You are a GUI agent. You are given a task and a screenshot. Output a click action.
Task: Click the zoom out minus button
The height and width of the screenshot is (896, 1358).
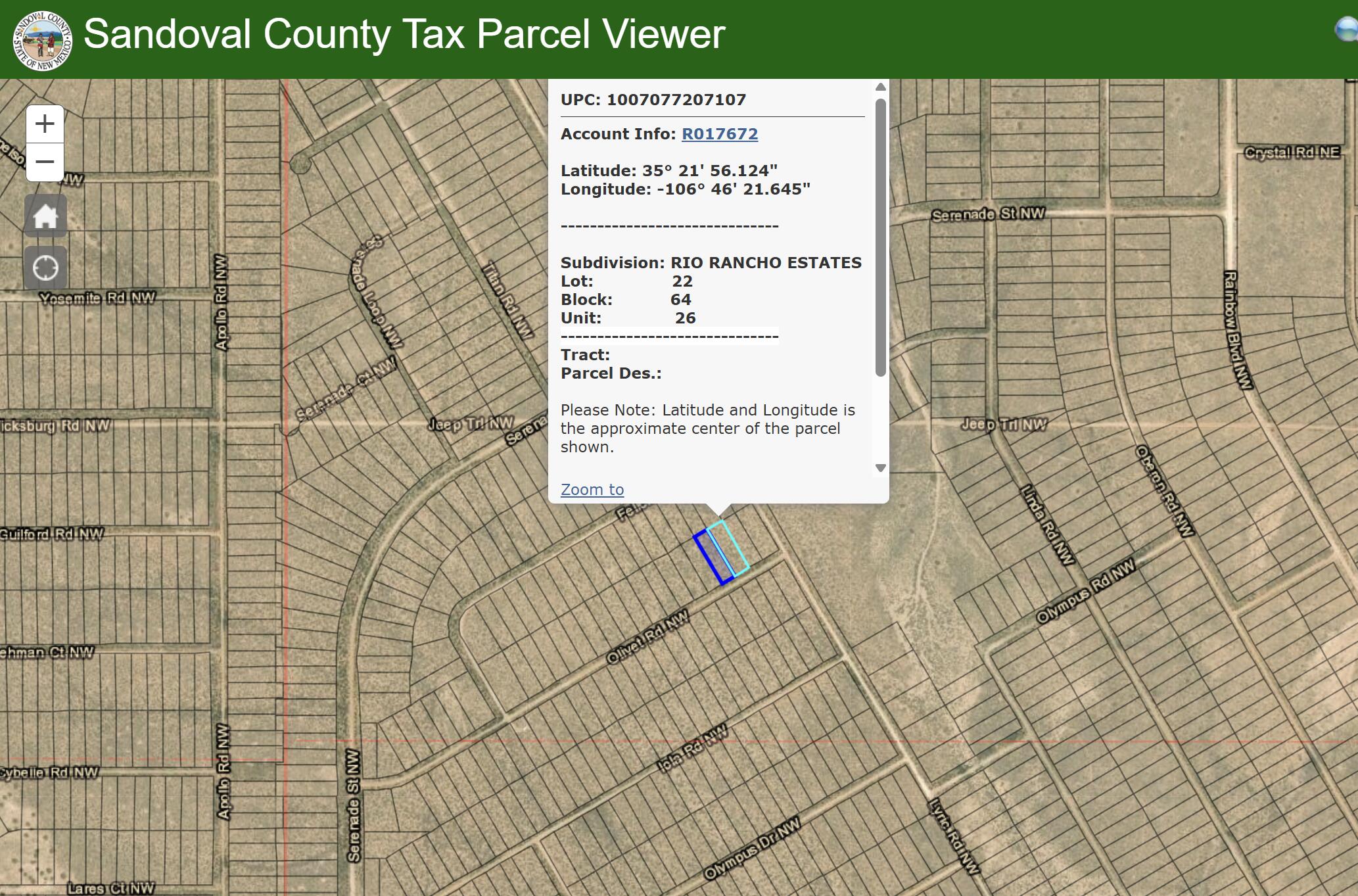[x=45, y=162]
